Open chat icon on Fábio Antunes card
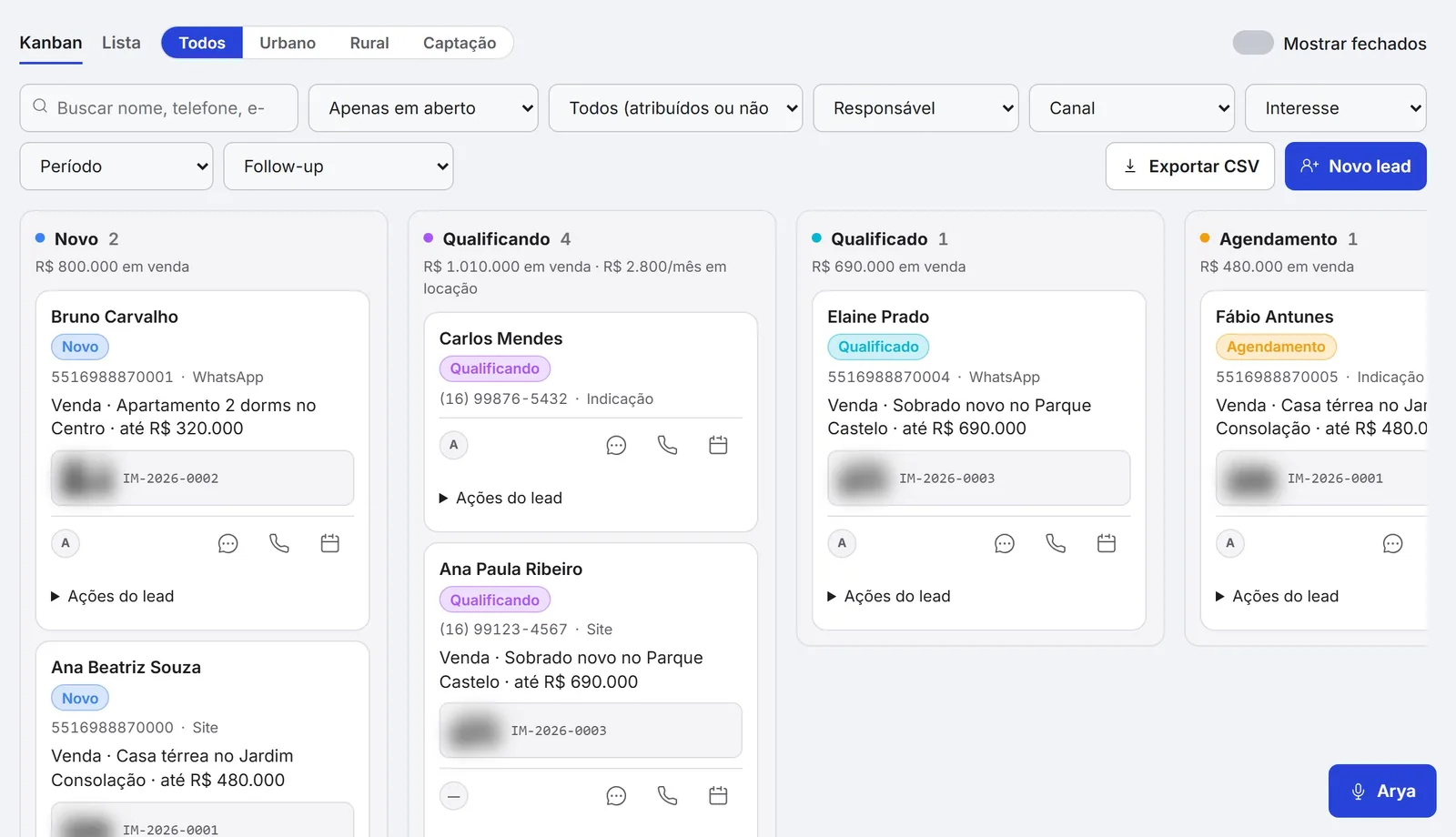This screenshot has width=1456, height=837. (x=1392, y=544)
